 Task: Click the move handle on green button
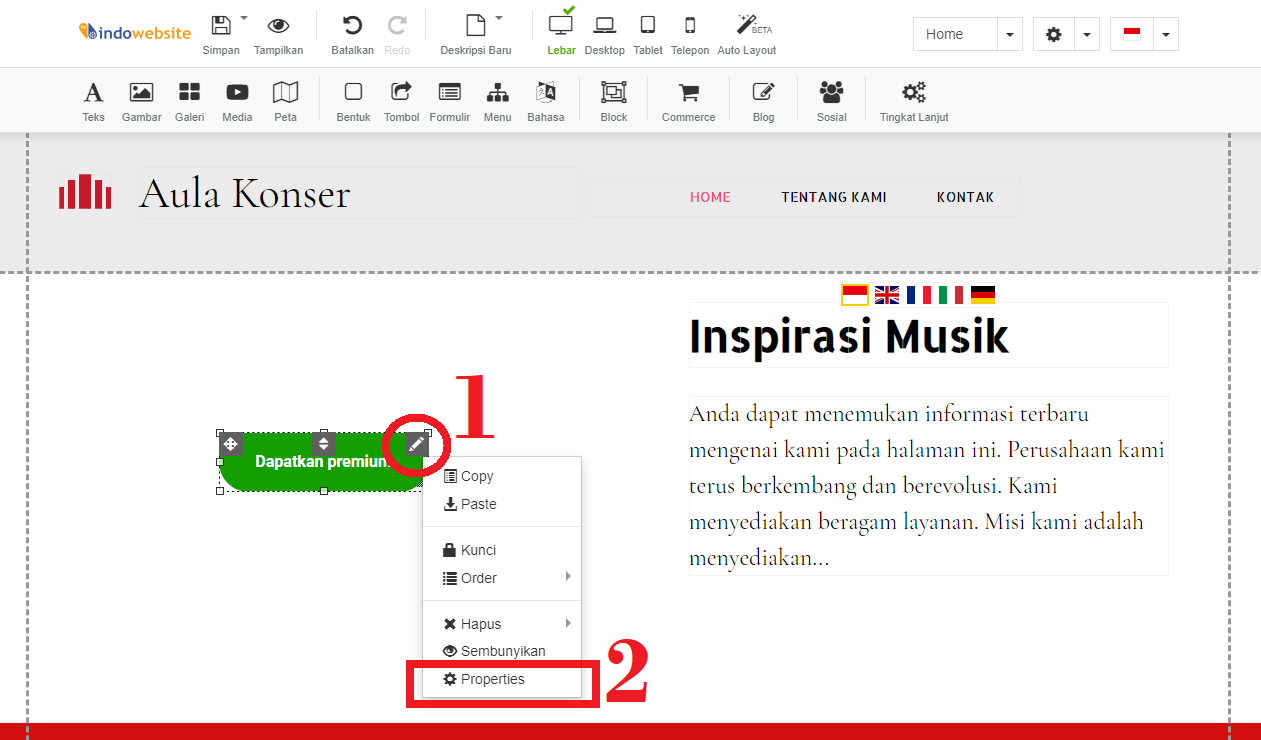[230, 443]
